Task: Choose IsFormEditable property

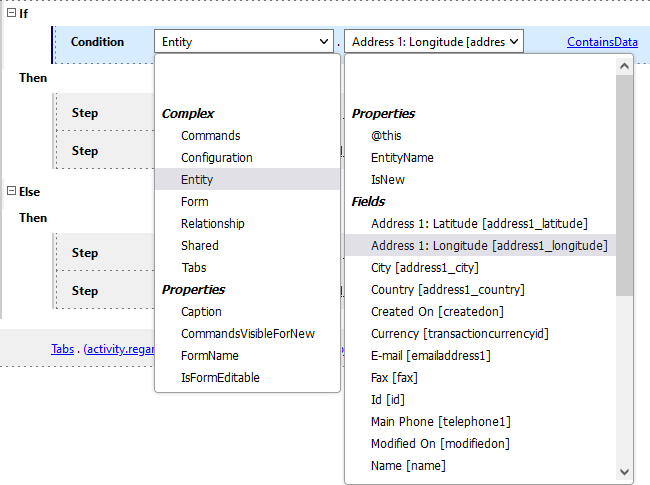Action: pos(220,378)
